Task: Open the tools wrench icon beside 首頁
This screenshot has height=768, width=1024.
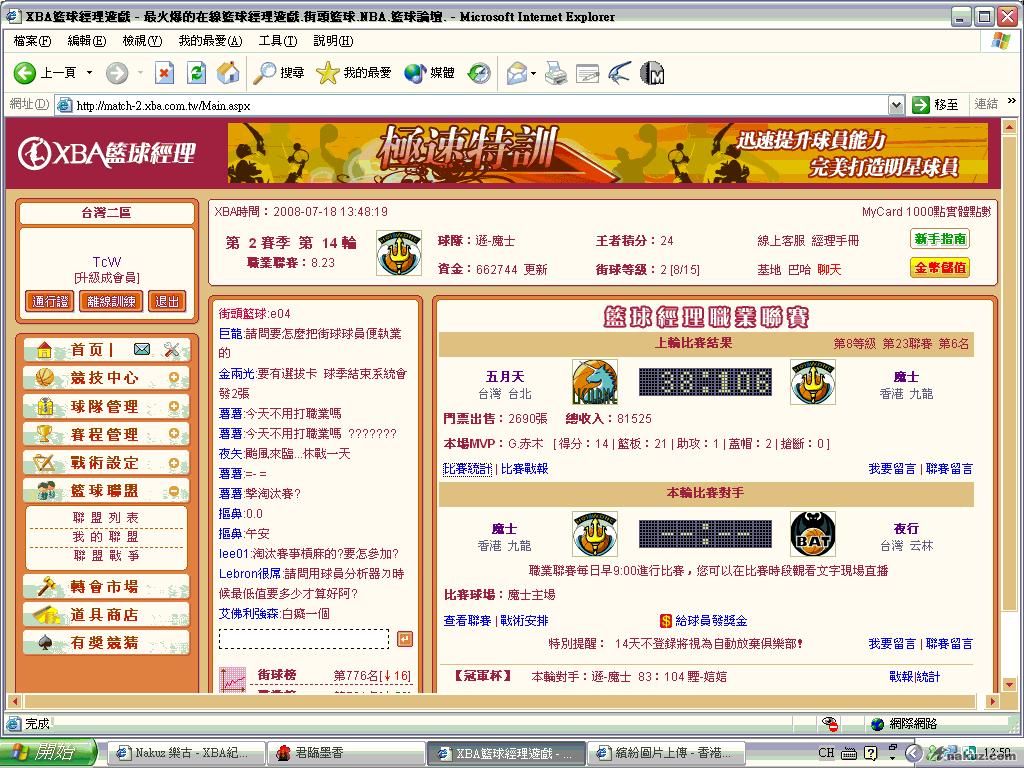Action: coord(172,349)
